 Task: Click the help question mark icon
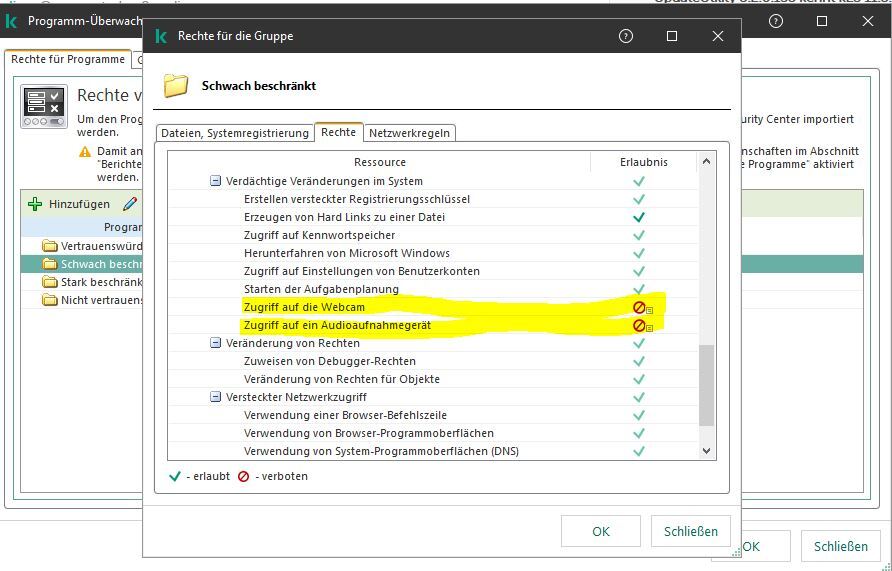626,36
